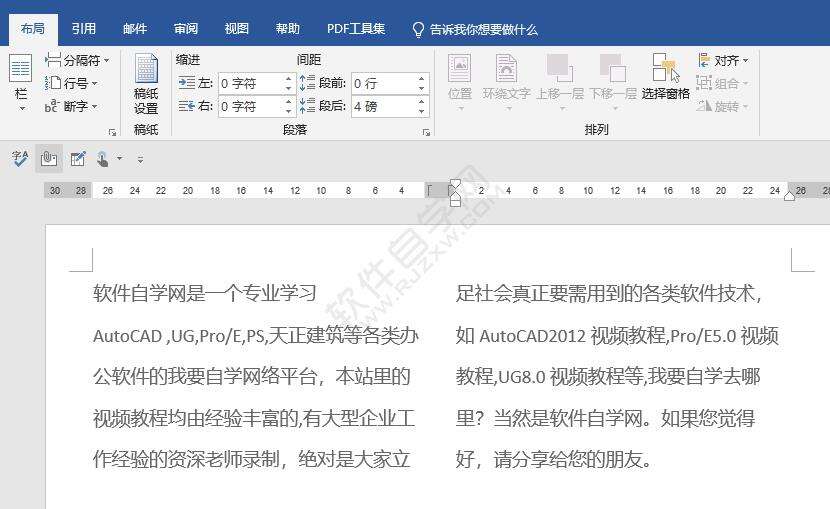Click the 左 indent icon label
Viewport: 830px width, 509px height.
195,83
